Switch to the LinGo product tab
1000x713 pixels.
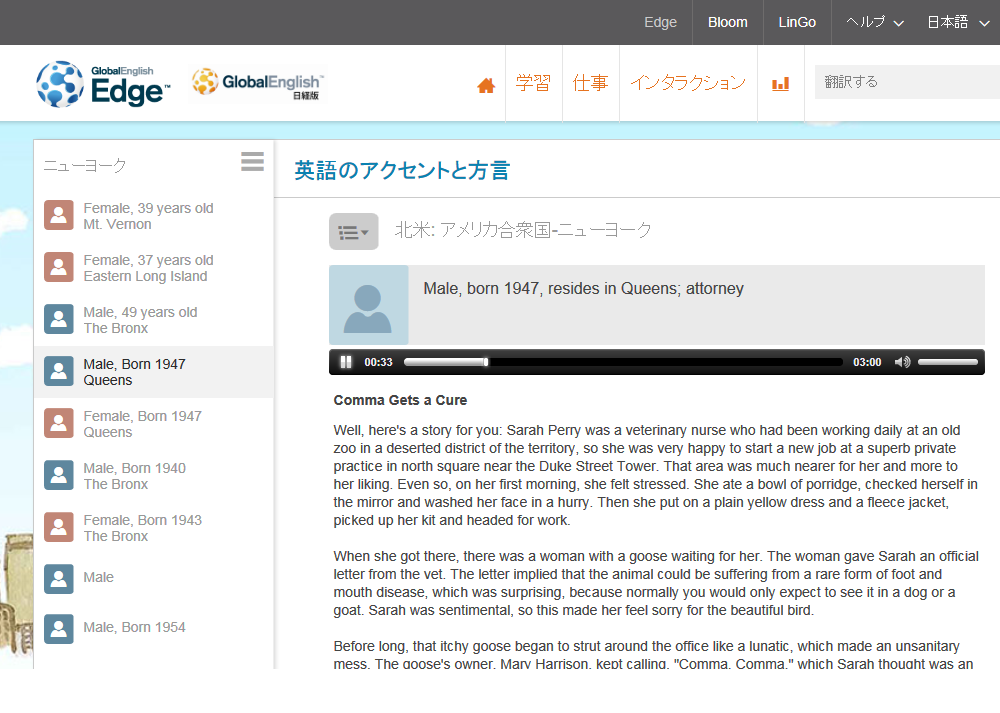(797, 22)
